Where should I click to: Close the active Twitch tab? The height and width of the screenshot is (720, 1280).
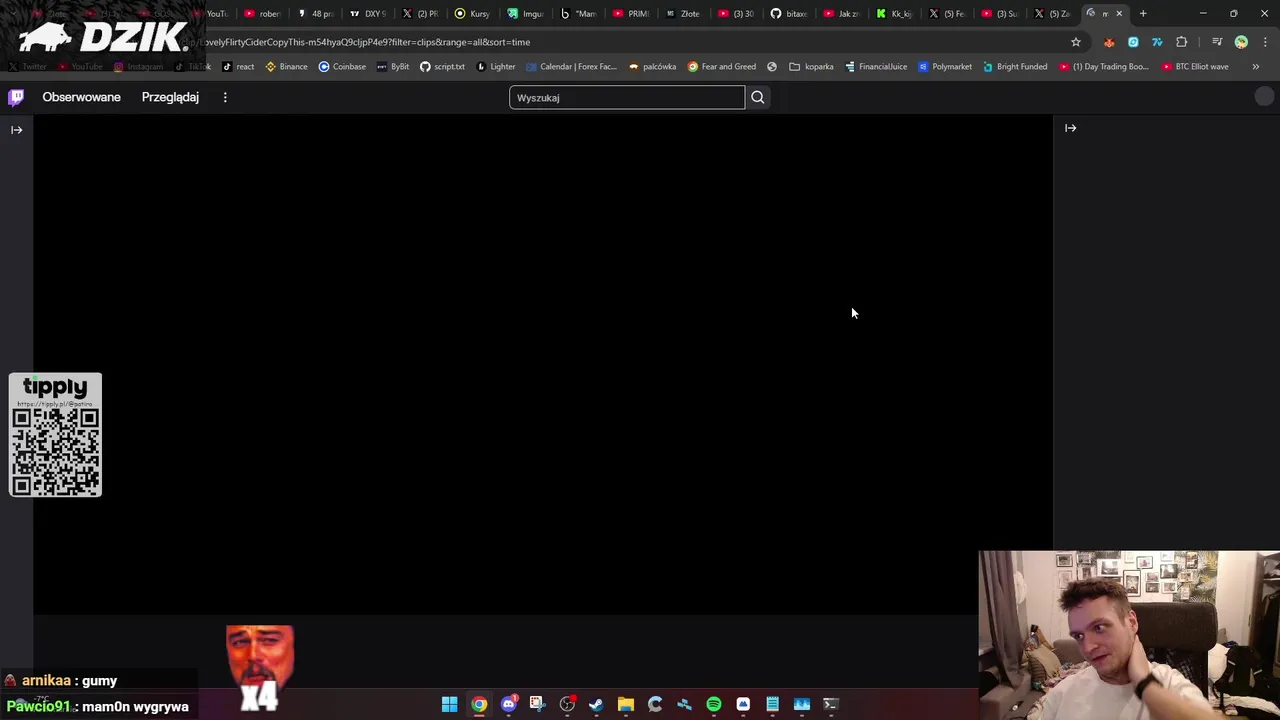pyautogui.click(x=1119, y=14)
